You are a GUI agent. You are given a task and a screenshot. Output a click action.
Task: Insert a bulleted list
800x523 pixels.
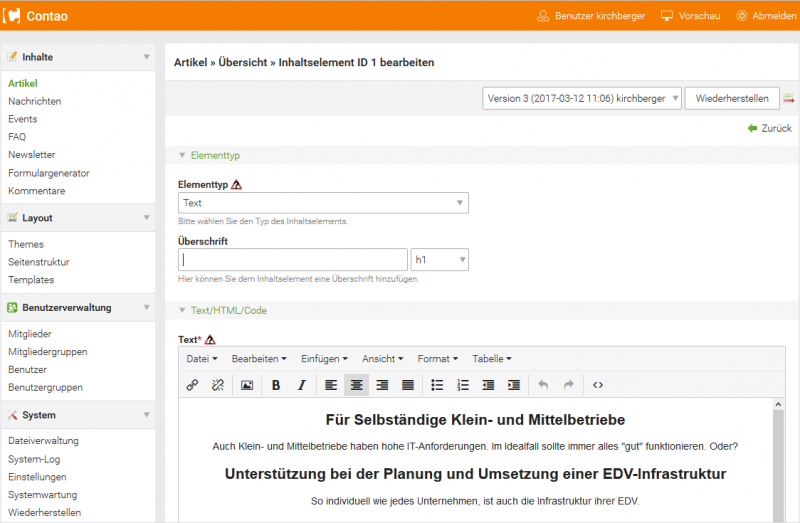click(x=437, y=385)
